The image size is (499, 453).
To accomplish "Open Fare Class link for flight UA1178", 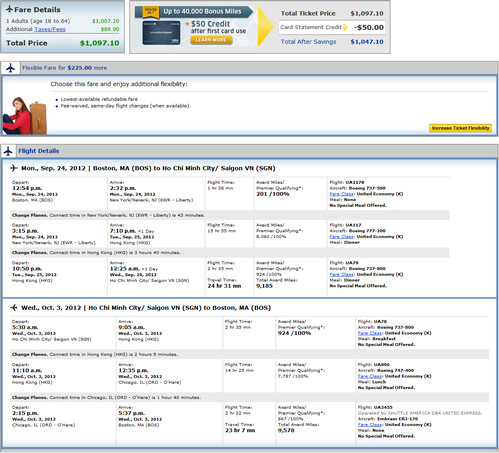I will 342,194.
